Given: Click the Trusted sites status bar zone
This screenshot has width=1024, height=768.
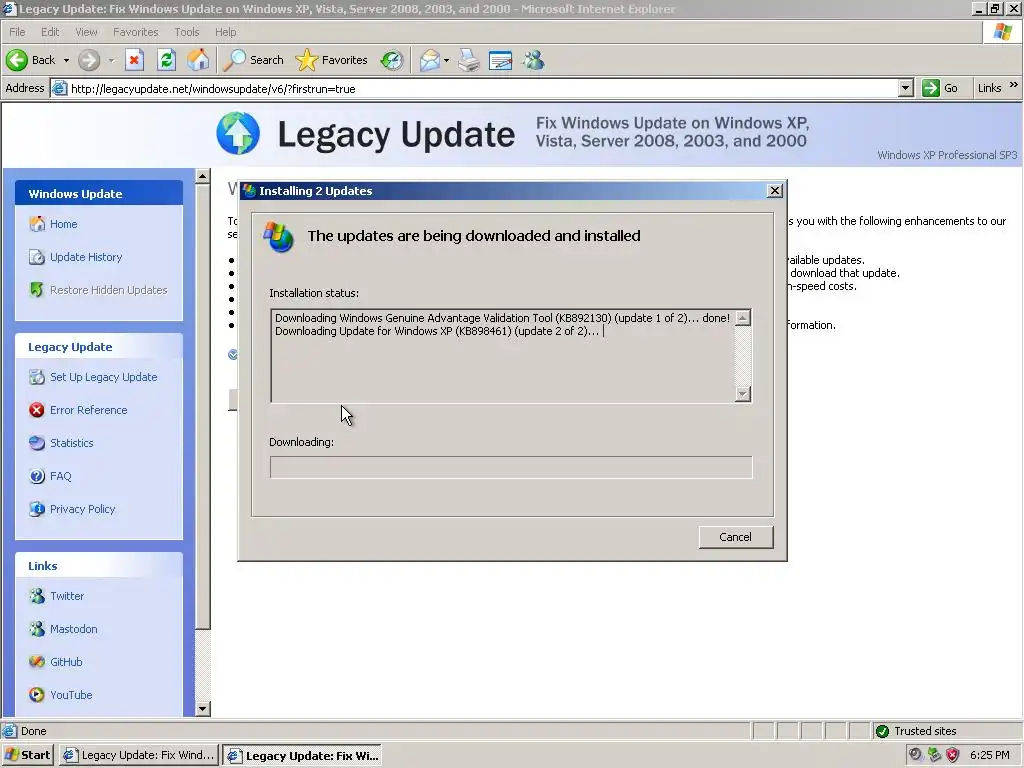Looking at the screenshot, I should [x=947, y=731].
